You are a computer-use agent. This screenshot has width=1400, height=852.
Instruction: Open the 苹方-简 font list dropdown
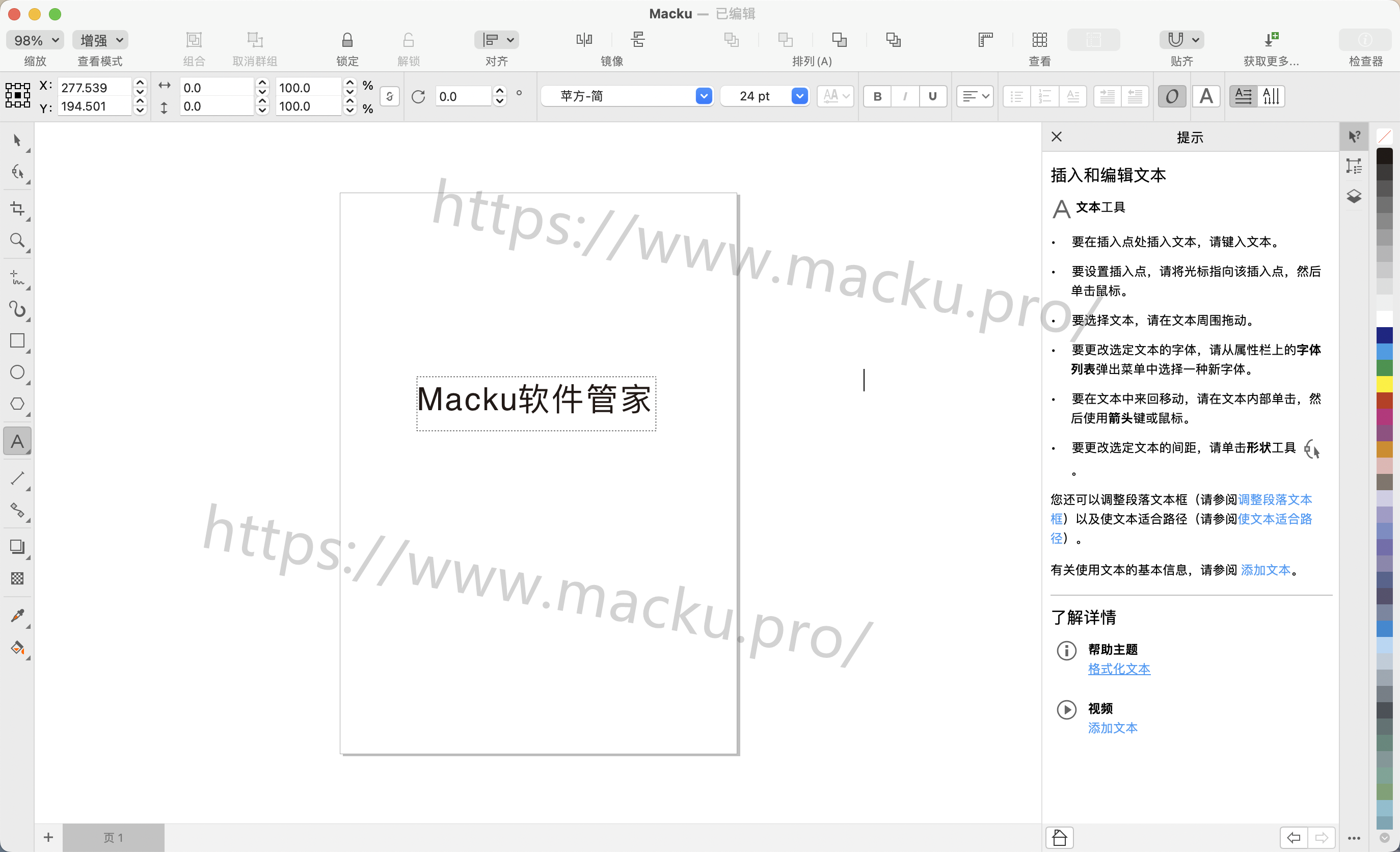[704, 96]
